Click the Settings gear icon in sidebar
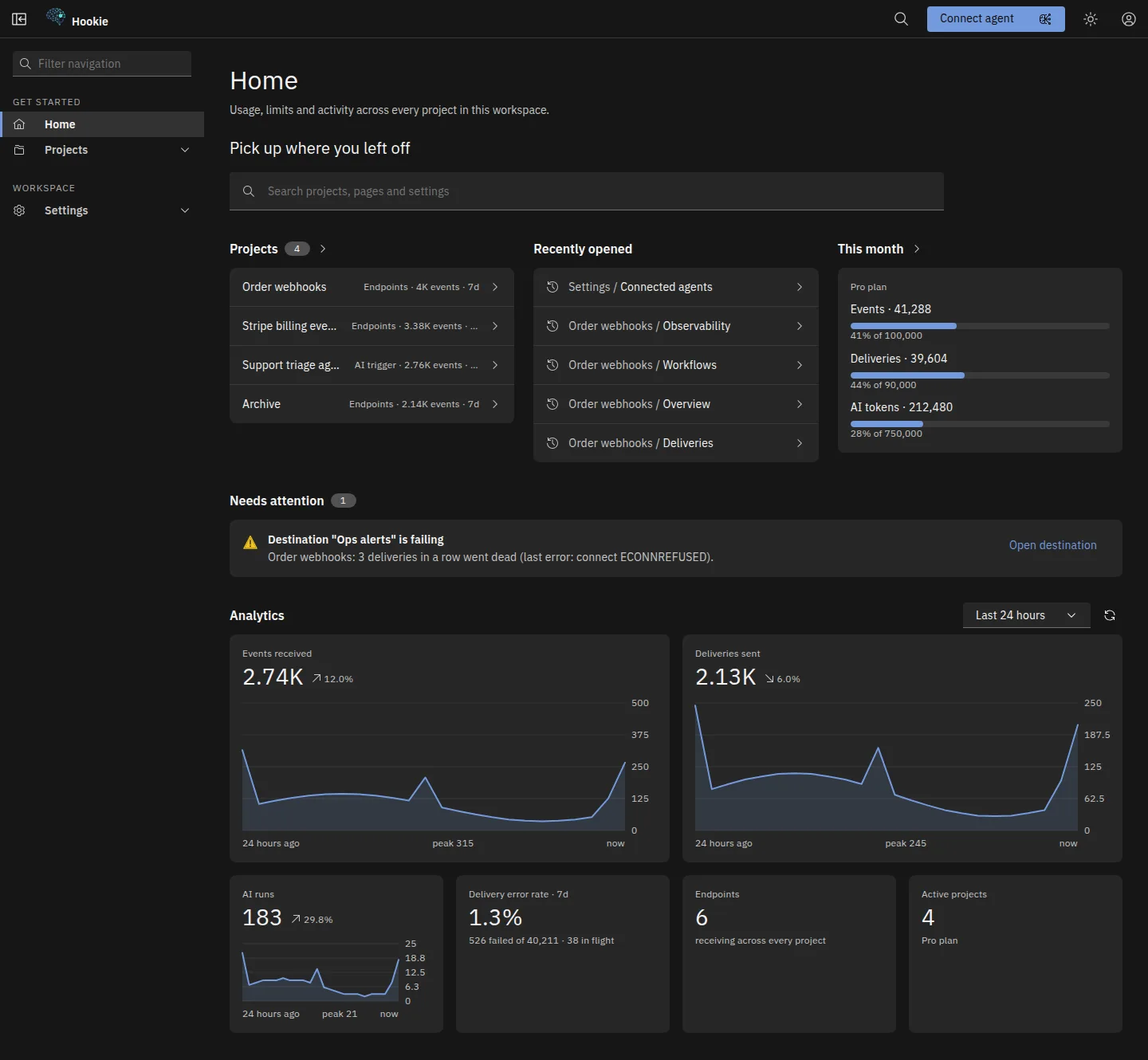1148x1060 pixels. pyautogui.click(x=20, y=210)
